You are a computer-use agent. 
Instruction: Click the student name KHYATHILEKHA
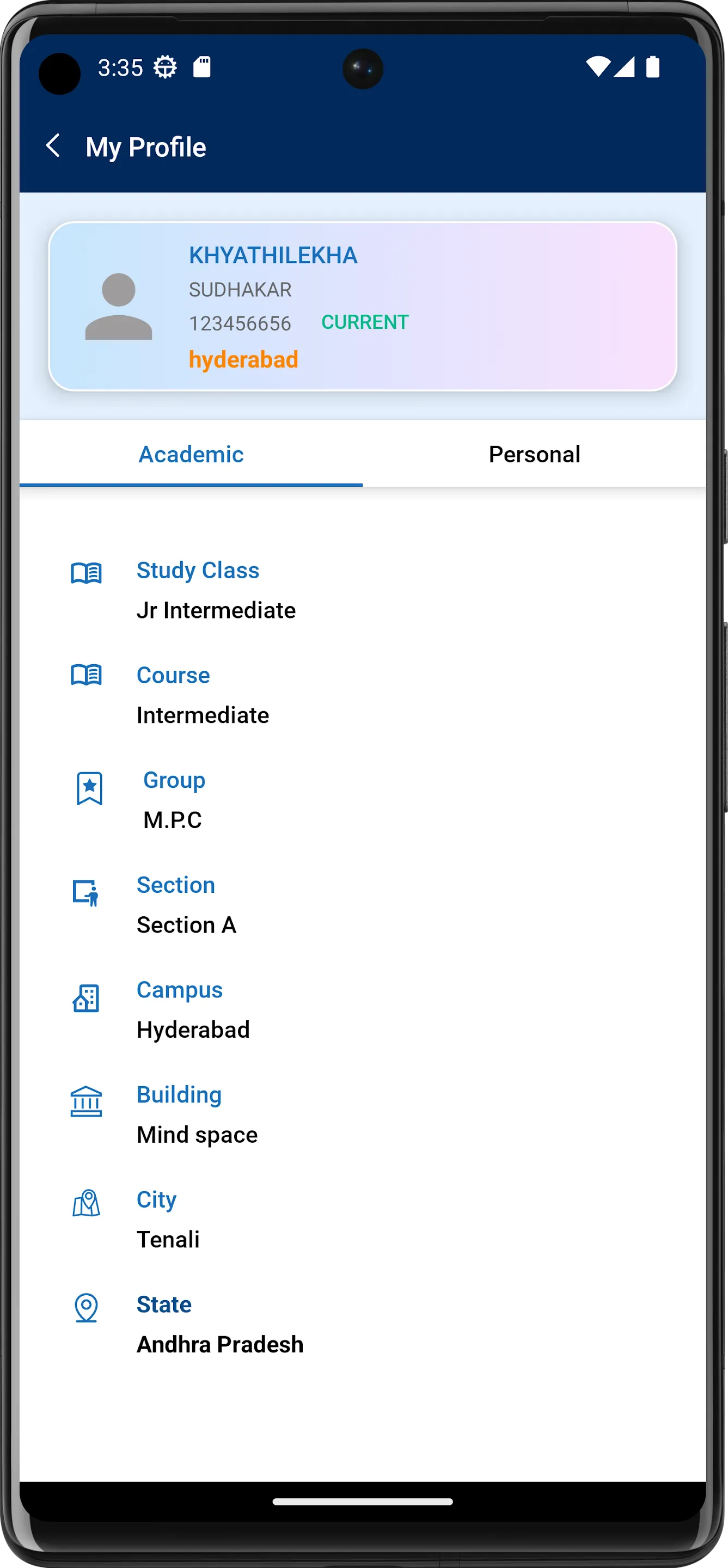tap(273, 255)
